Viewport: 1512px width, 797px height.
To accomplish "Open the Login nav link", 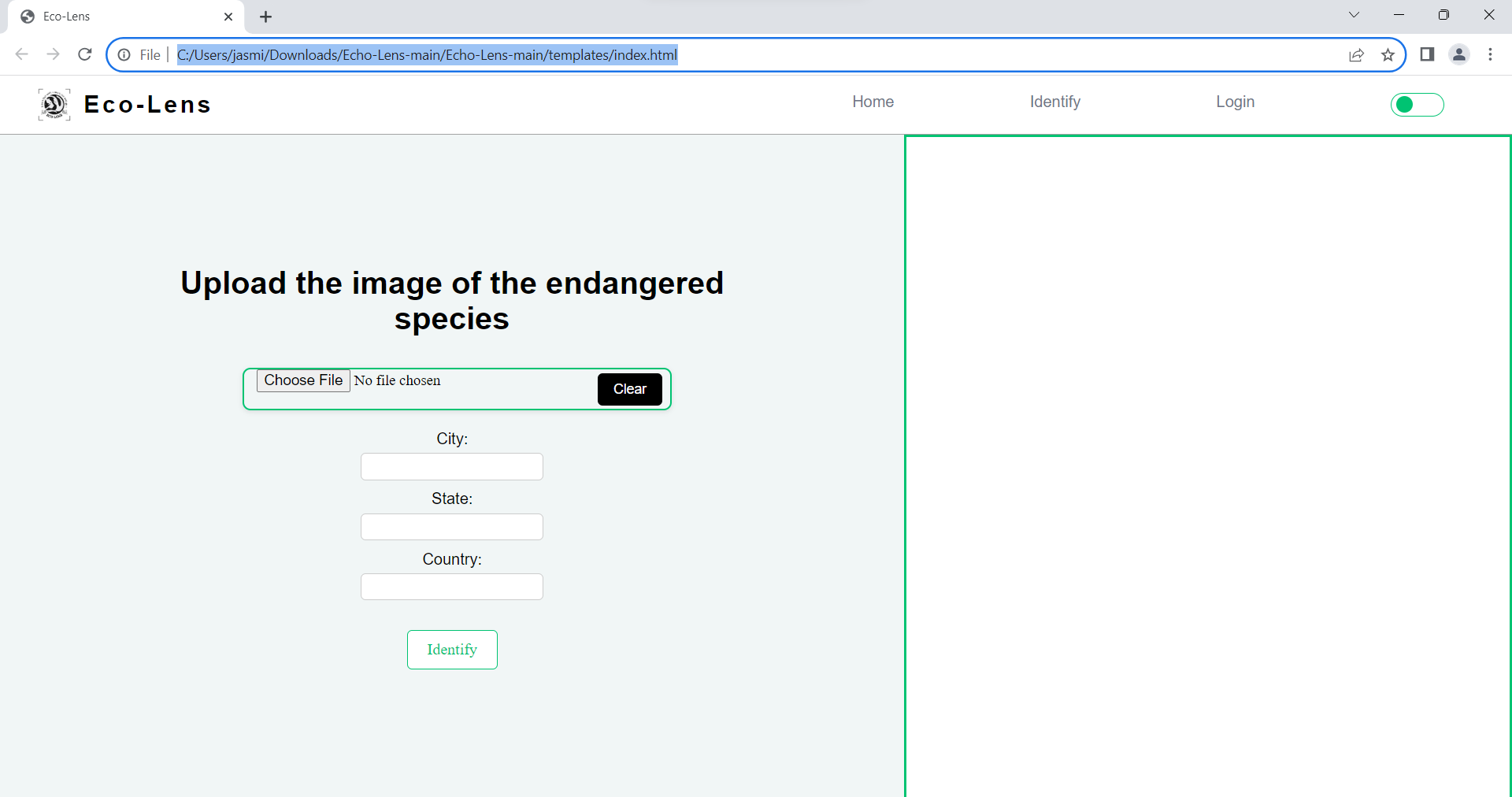I will pos(1235,102).
